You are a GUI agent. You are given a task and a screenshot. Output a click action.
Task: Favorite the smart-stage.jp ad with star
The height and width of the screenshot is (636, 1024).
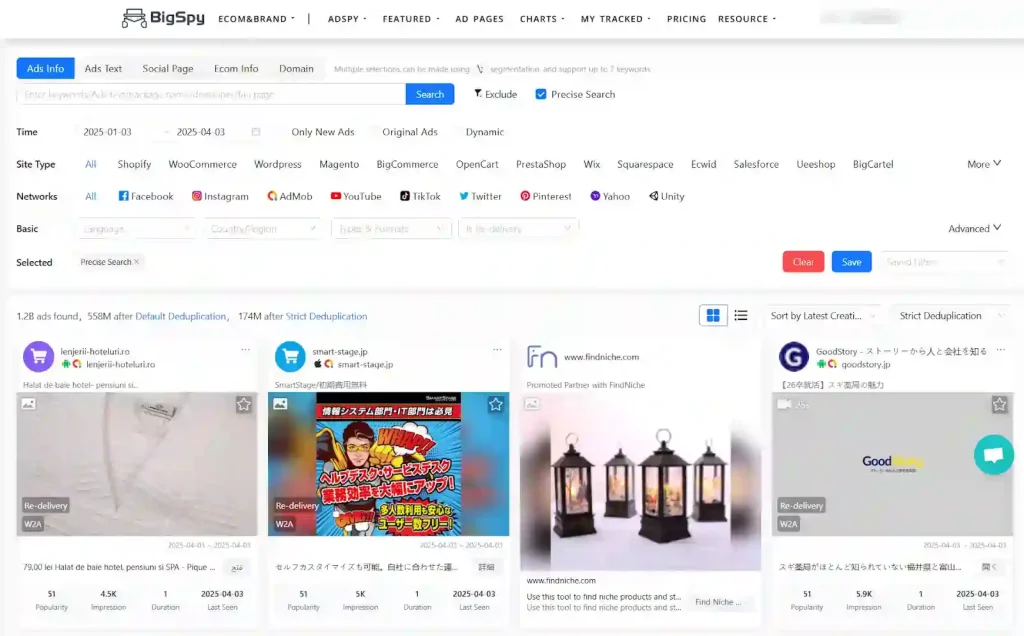point(496,404)
